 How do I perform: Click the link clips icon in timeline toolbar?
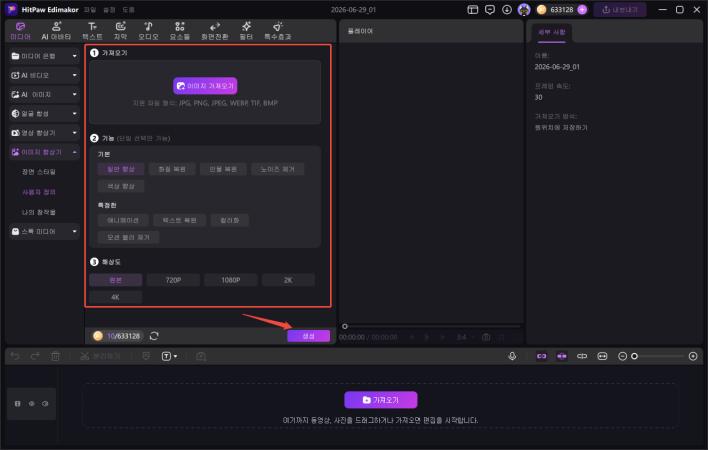[582, 356]
